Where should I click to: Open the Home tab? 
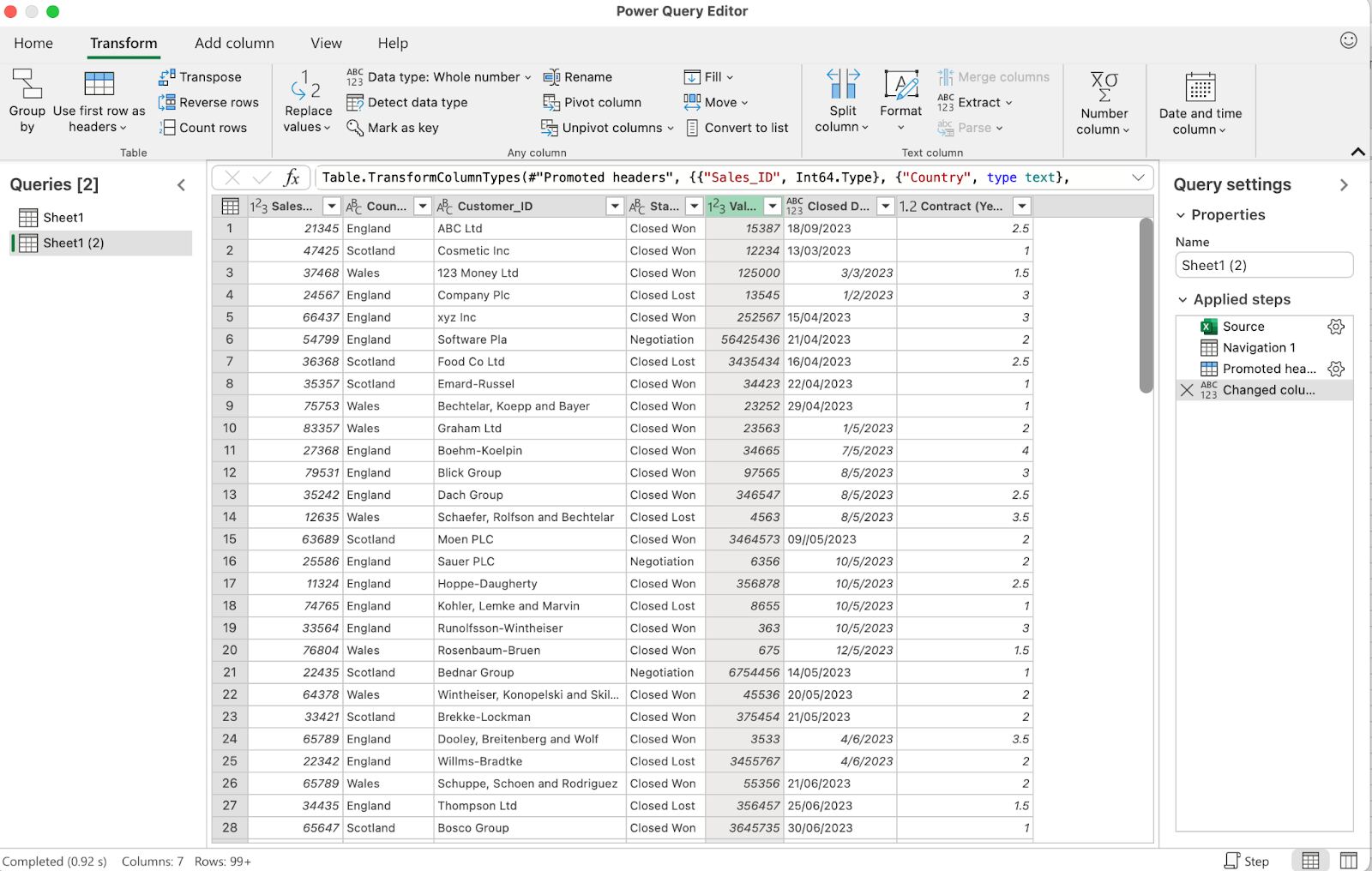[33, 43]
